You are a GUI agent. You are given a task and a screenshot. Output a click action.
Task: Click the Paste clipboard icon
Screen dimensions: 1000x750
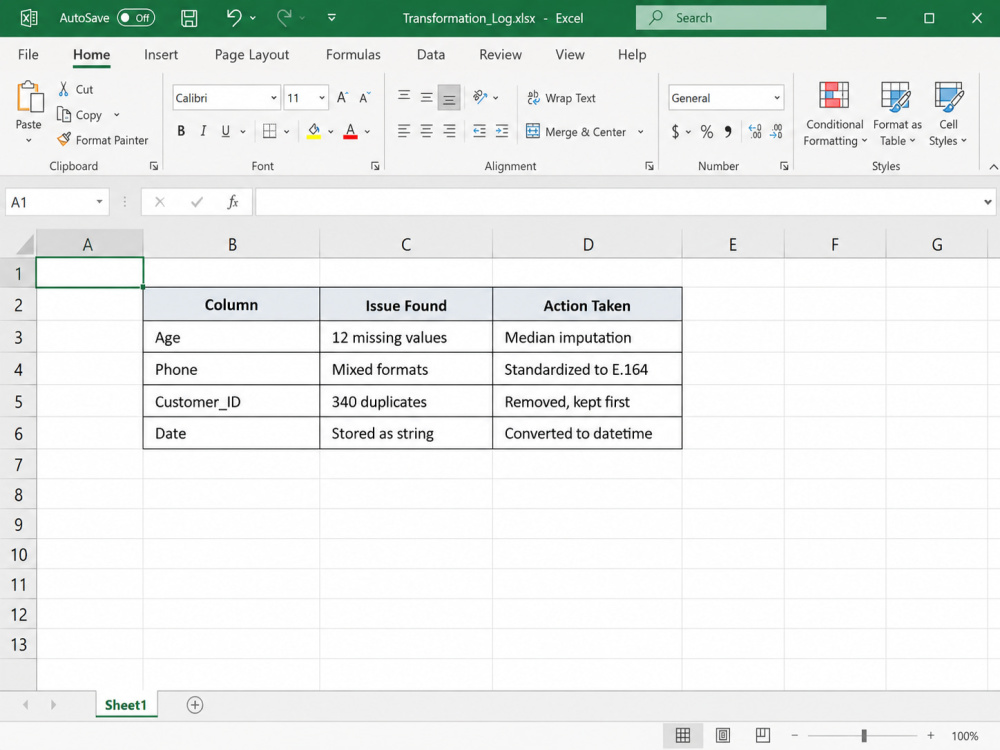click(29, 97)
